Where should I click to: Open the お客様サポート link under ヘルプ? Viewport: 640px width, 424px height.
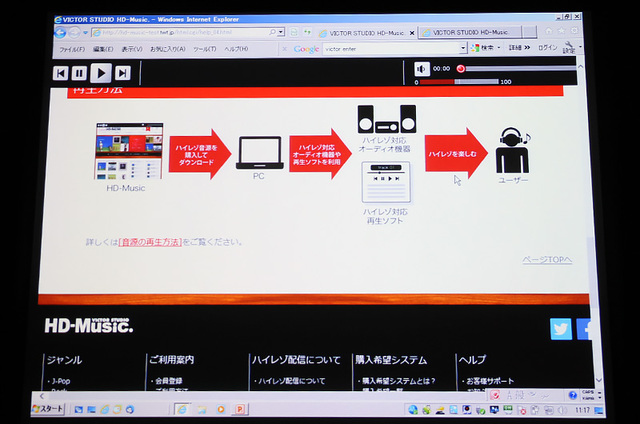(x=490, y=381)
